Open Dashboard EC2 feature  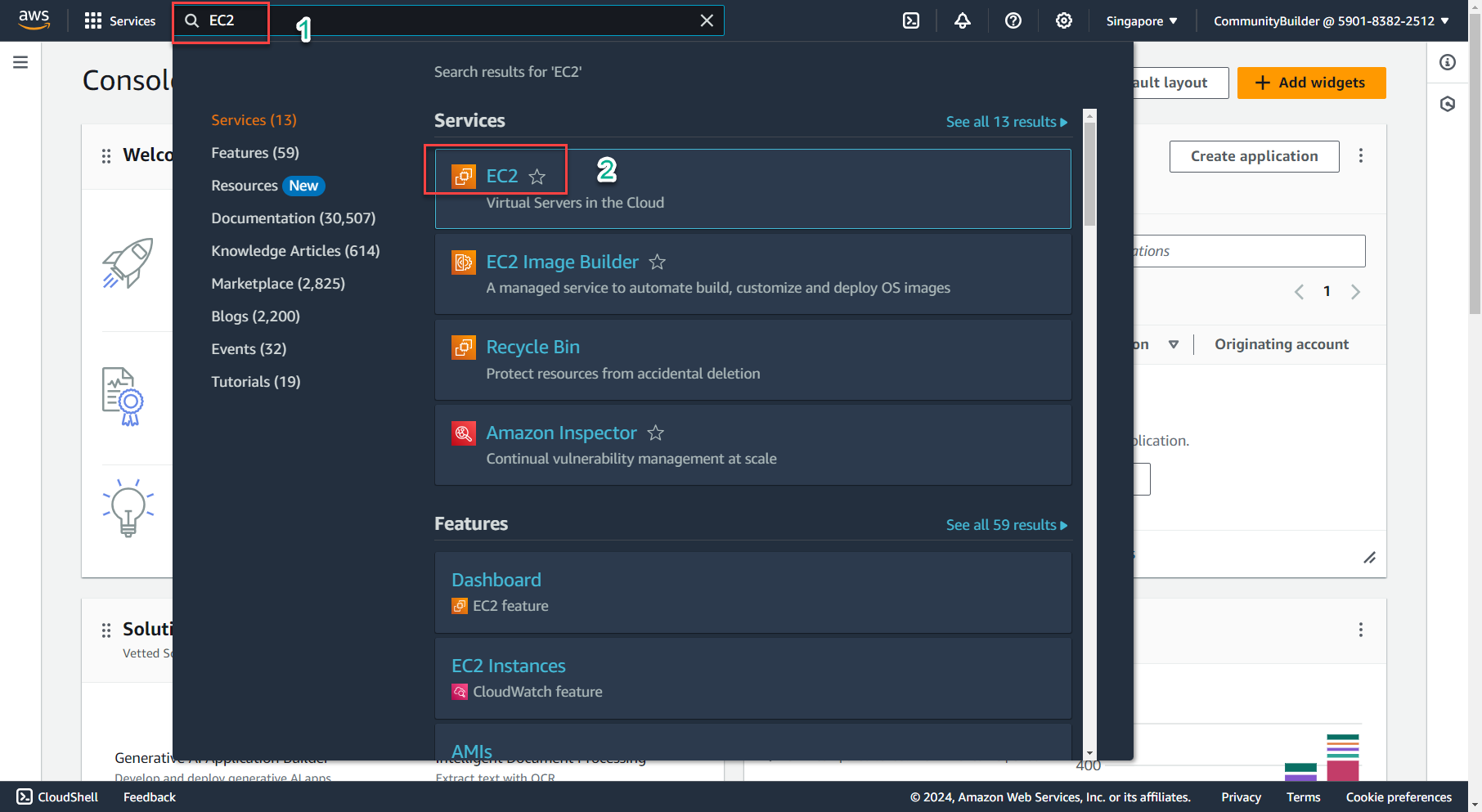[496, 580]
